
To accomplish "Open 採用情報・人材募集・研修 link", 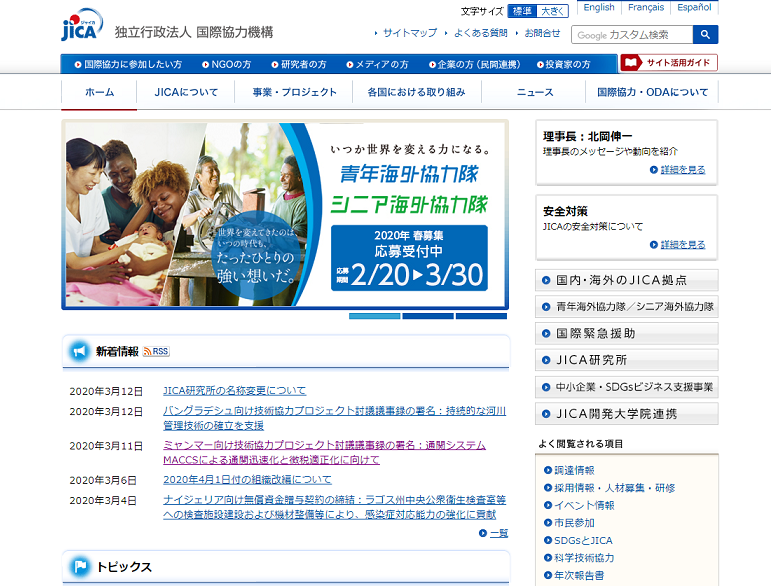I will 614,488.
